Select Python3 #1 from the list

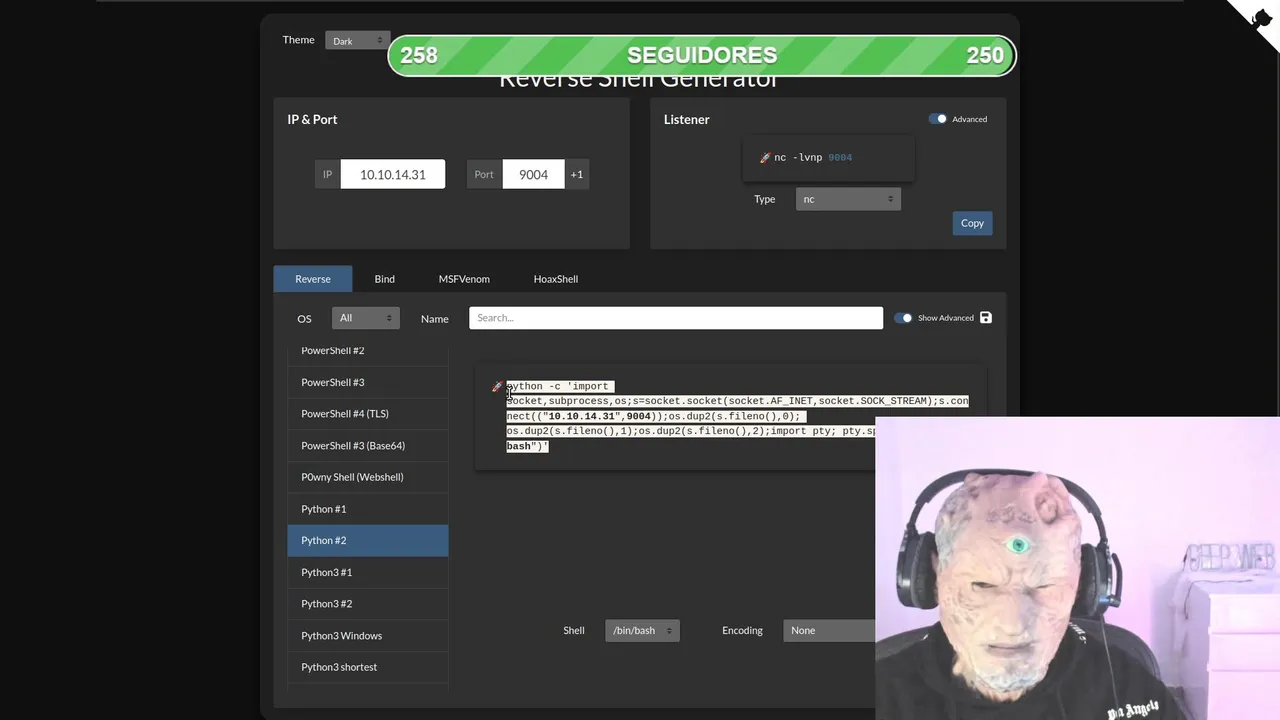(368, 572)
